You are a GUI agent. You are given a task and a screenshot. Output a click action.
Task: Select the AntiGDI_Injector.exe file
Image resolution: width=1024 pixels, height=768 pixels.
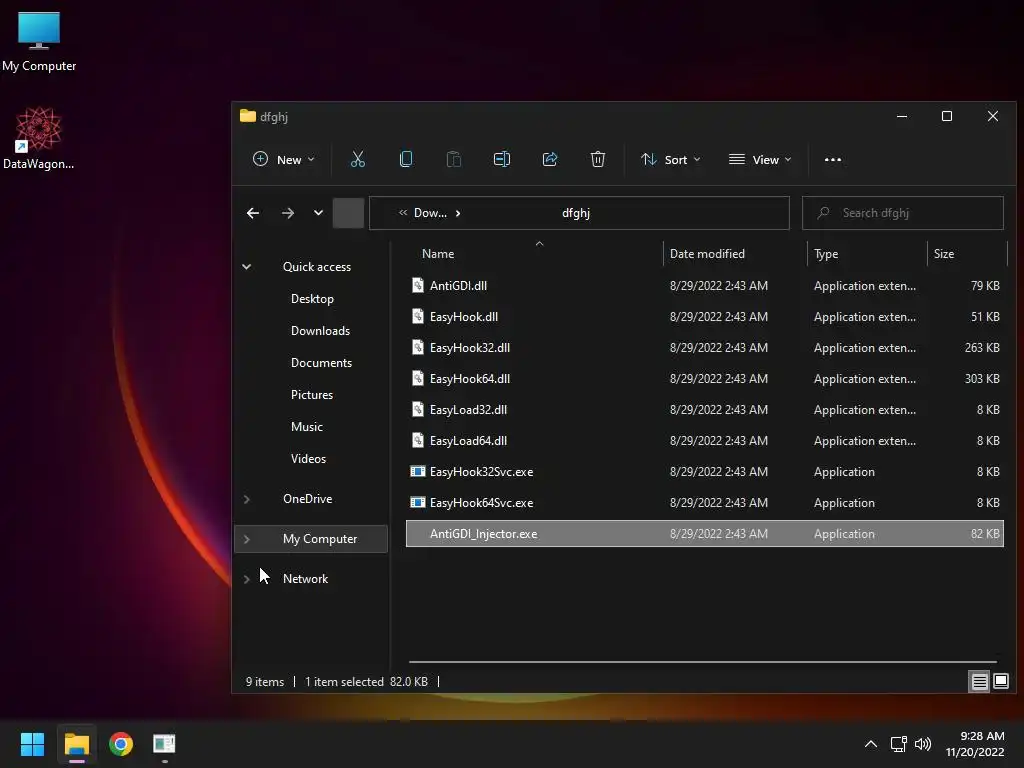pos(705,534)
